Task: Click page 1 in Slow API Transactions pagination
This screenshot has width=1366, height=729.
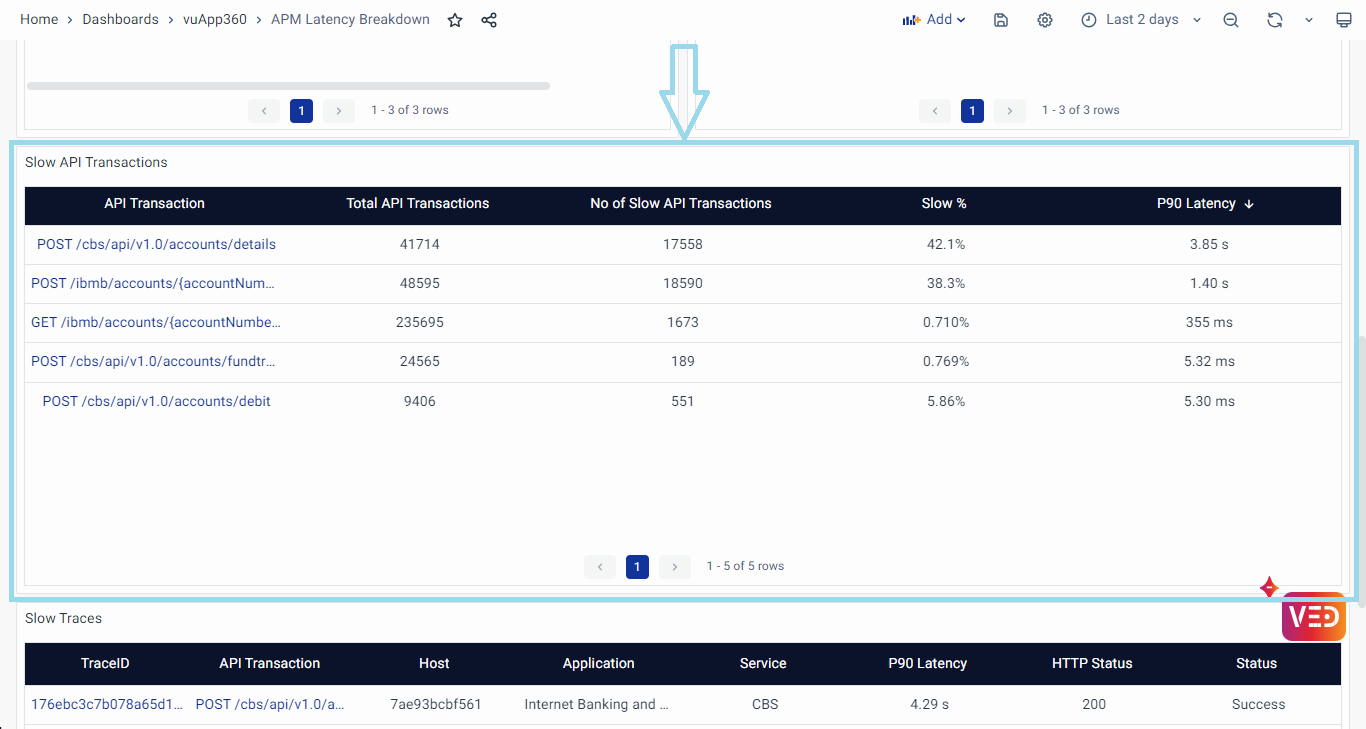Action: [x=637, y=567]
